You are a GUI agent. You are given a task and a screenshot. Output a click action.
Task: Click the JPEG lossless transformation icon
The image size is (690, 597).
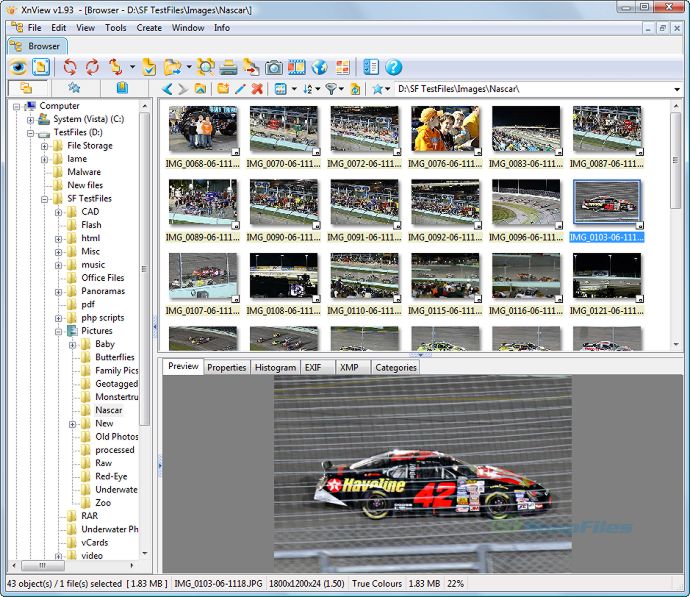(x=116, y=67)
